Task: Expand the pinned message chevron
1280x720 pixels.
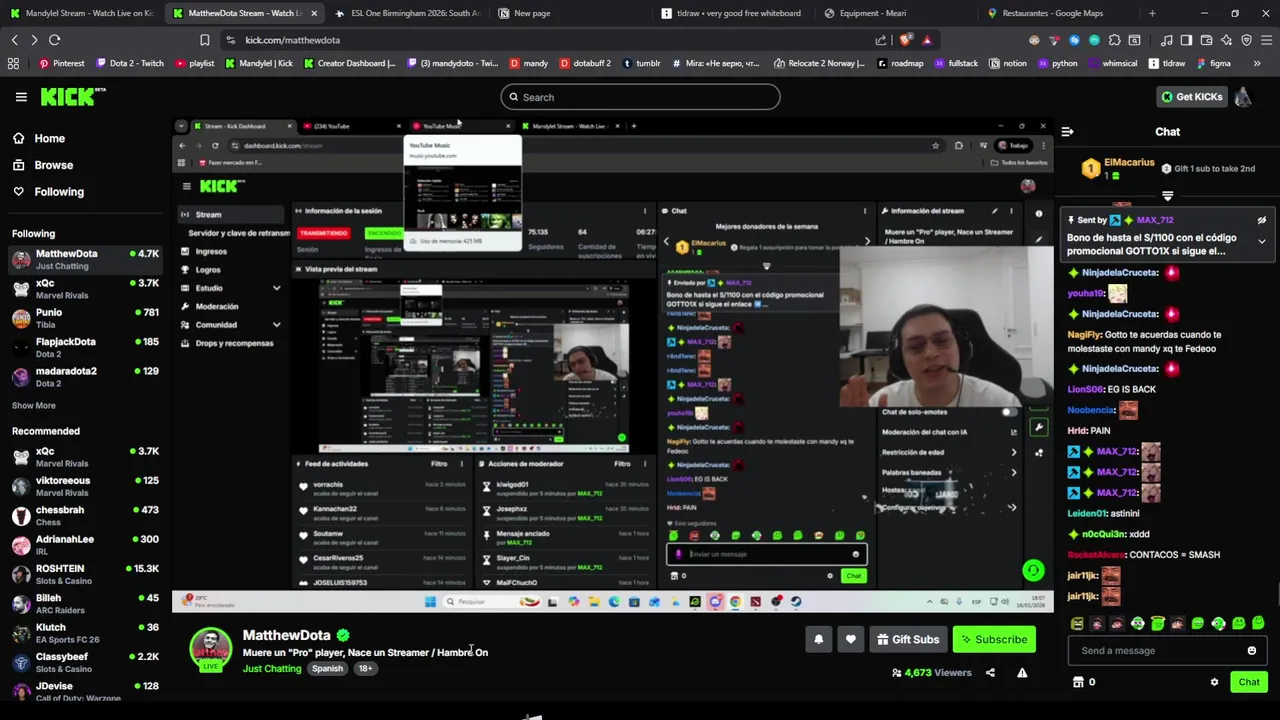Action: pos(1262,241)
